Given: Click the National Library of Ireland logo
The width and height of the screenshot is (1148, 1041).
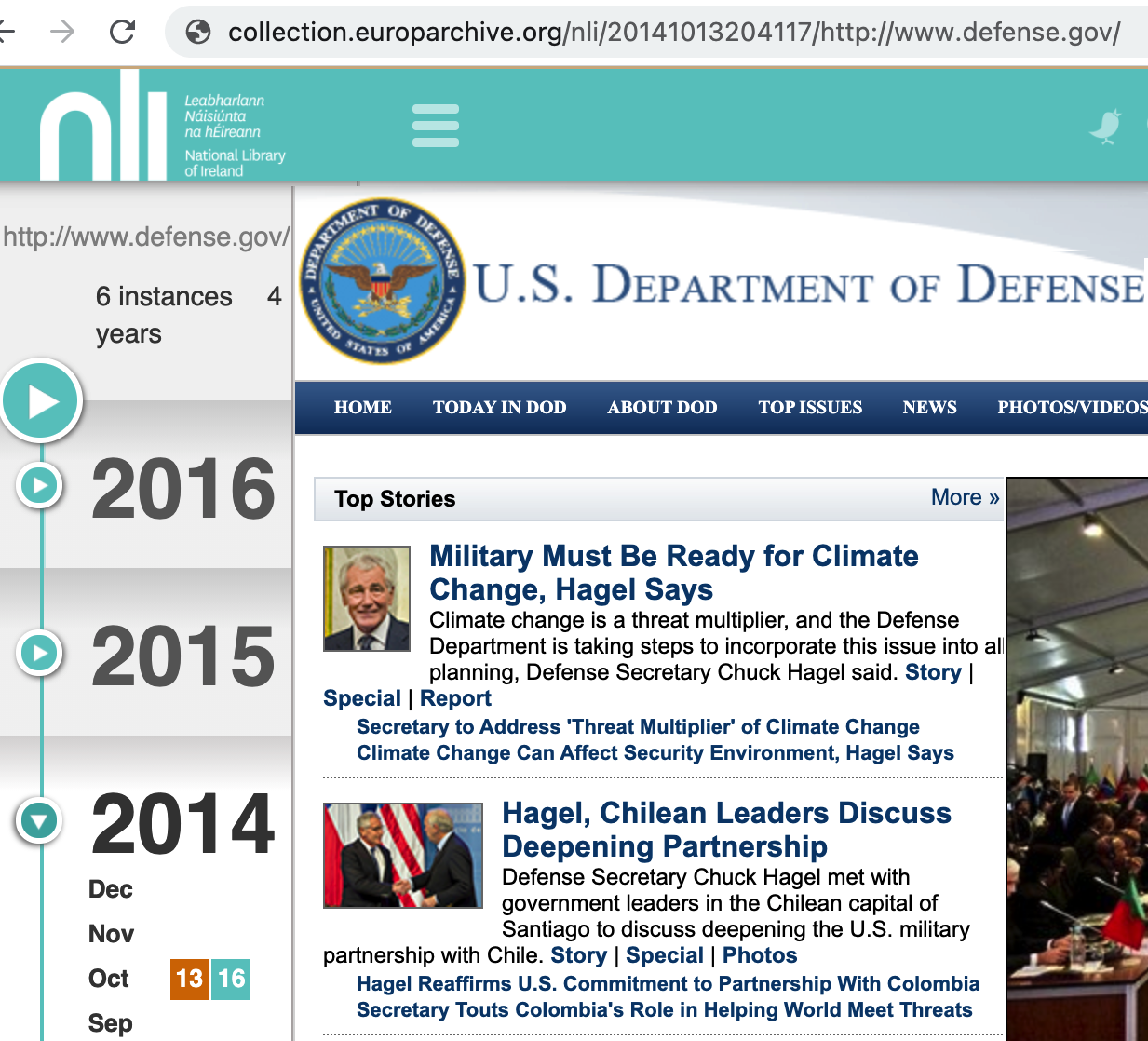Looking at the screenshot, I should [163, 126].
